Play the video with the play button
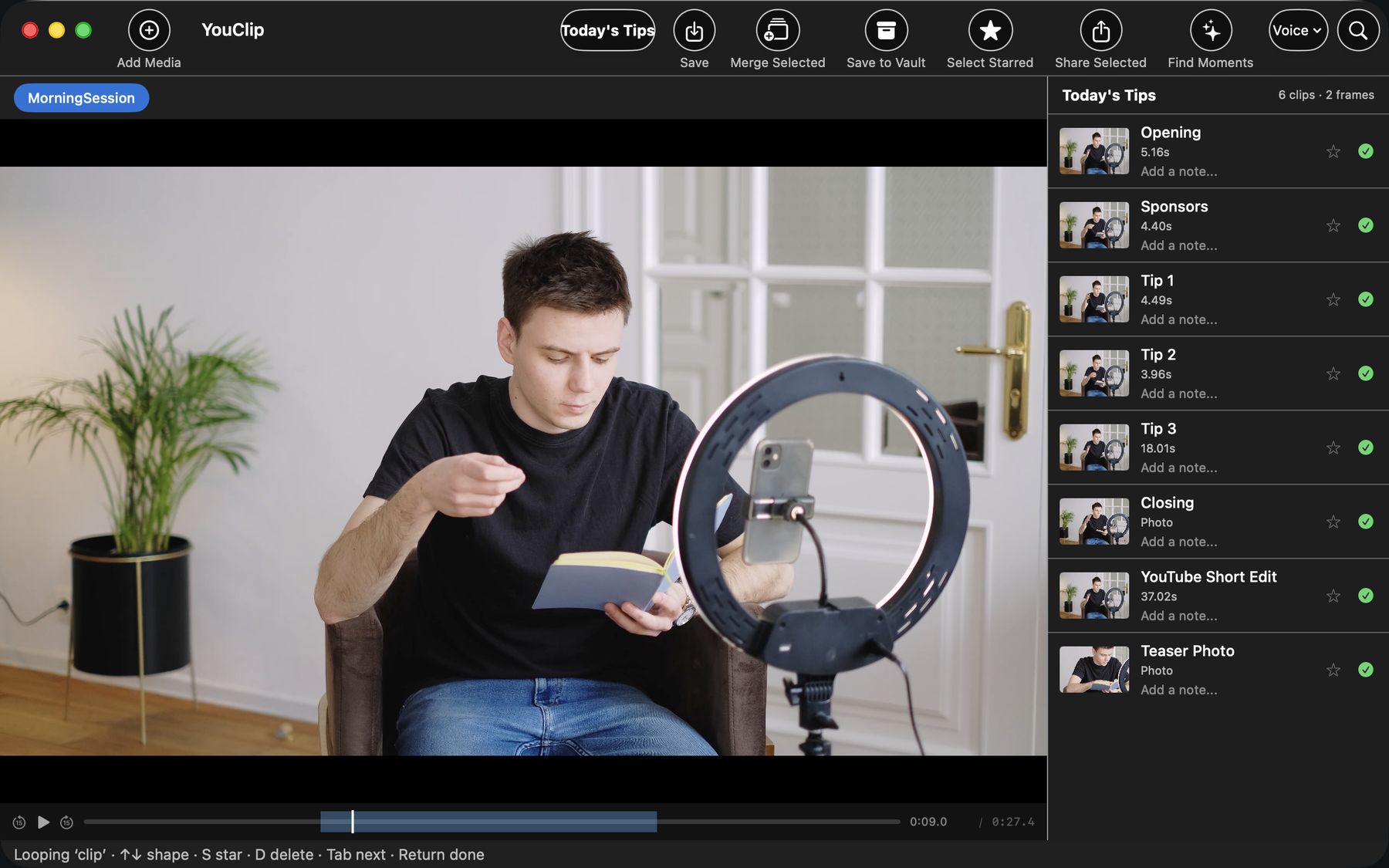Screen dimensions: 1389x868 pyautogui.click(x=43, y=822)
